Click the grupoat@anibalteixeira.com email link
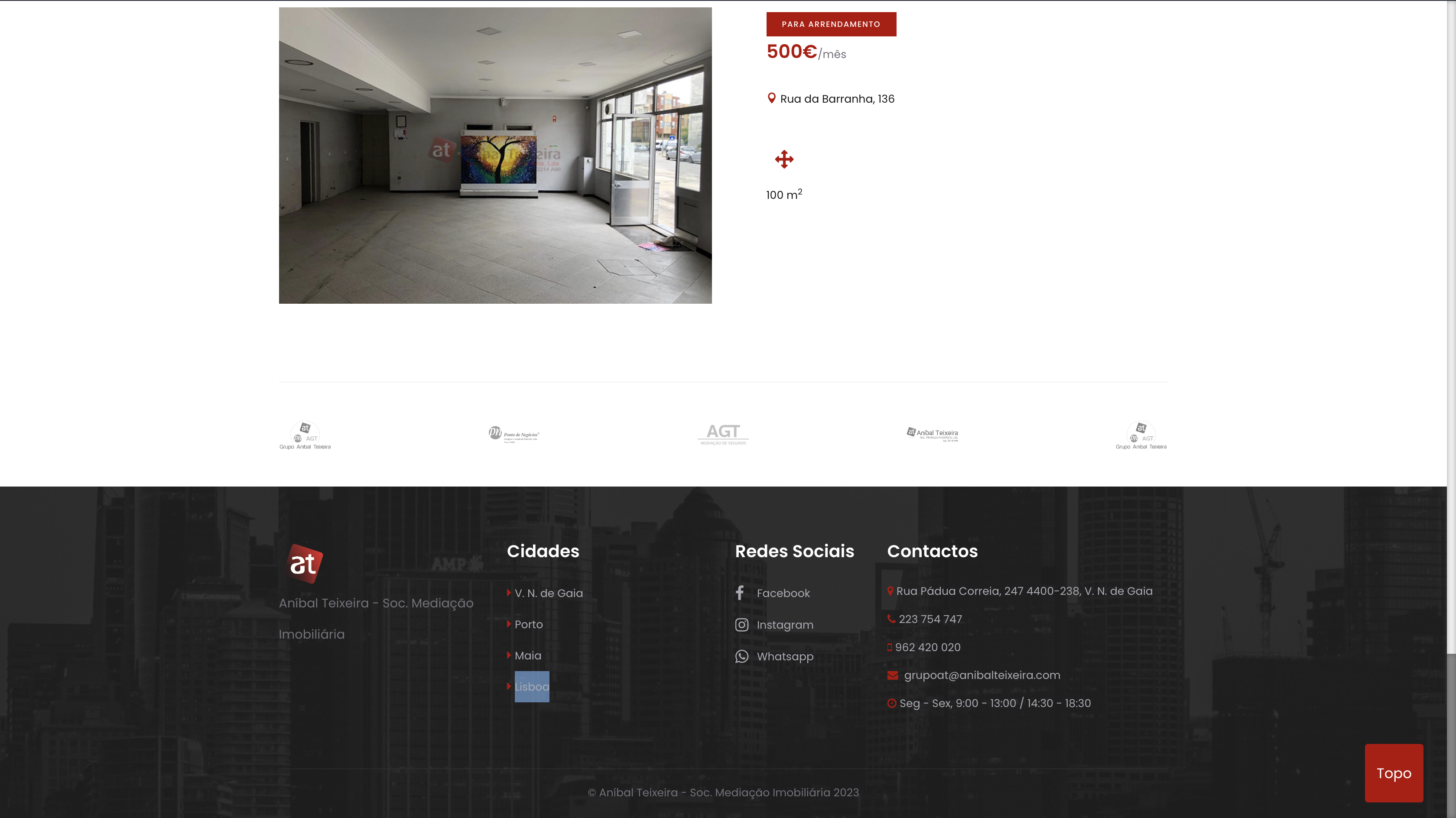 point(982,675)
